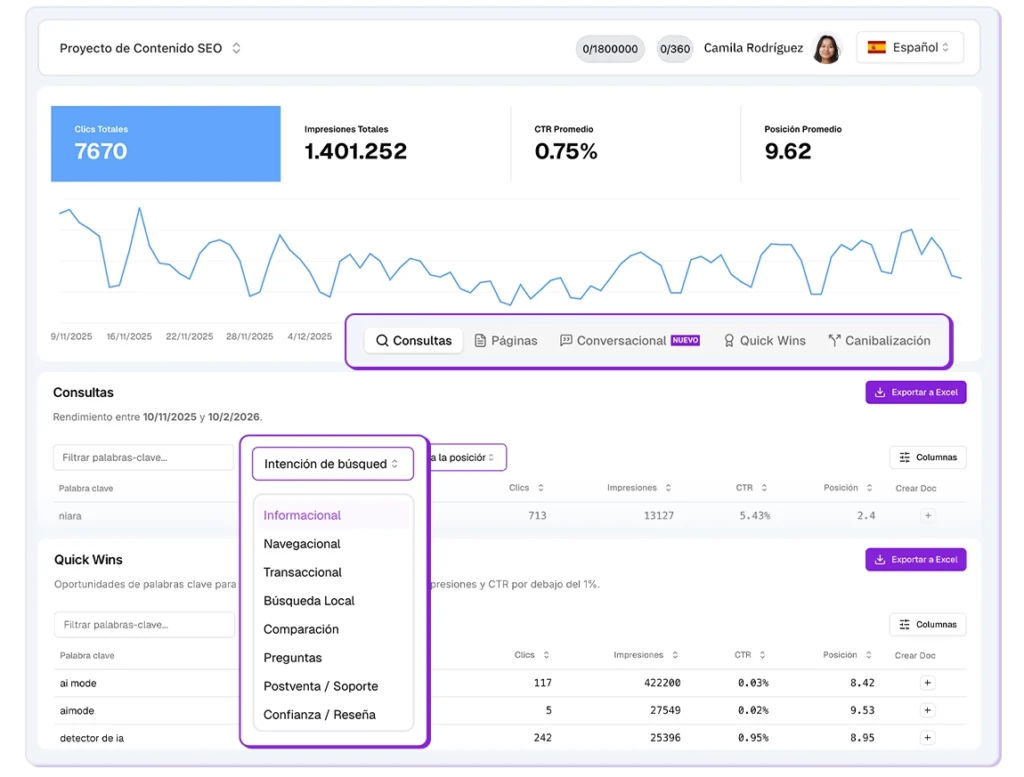Click Exportar a Excel in Quick Wins section

(915, 559)
